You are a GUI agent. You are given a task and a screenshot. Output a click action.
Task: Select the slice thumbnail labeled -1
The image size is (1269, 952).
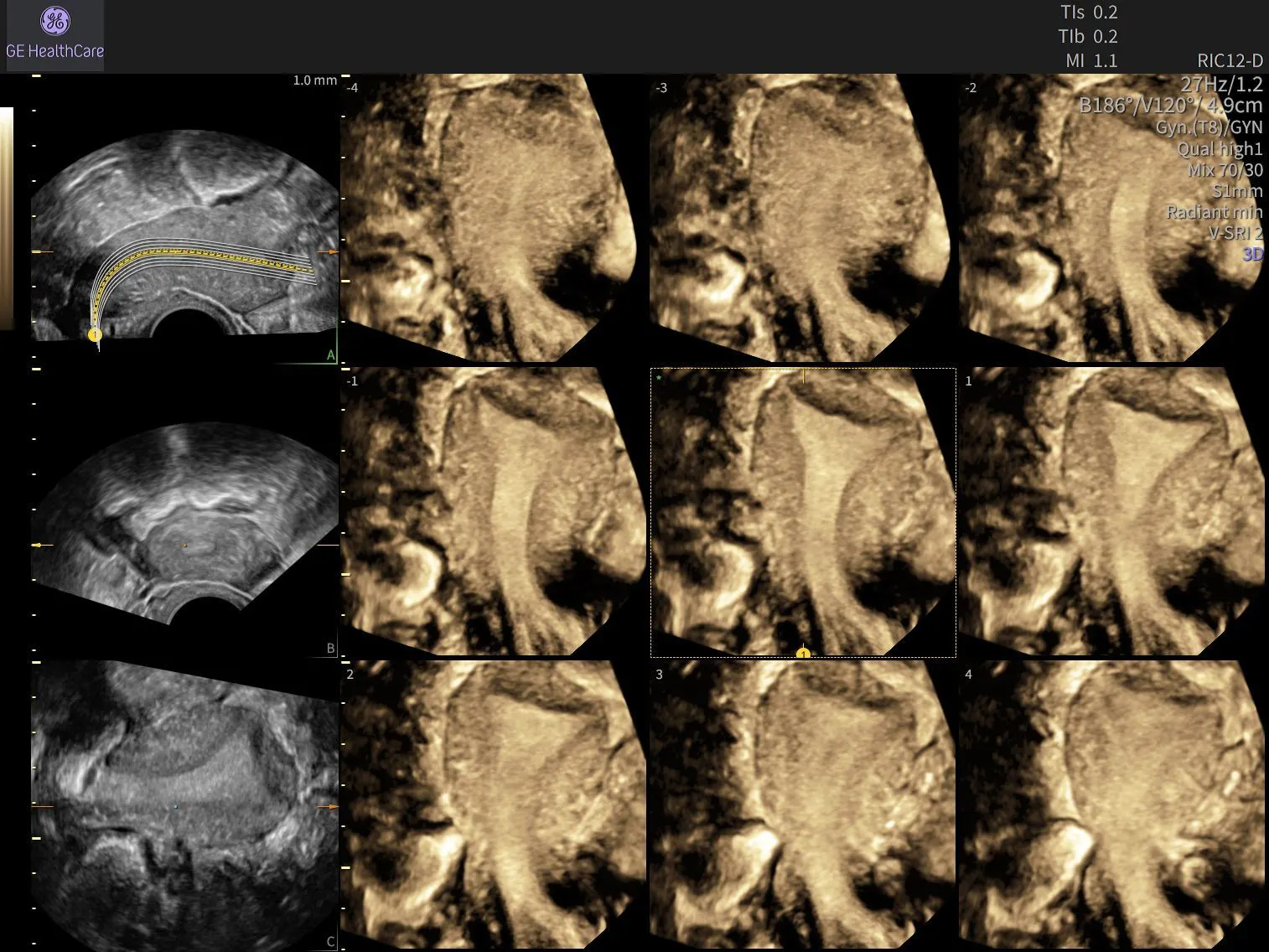click(x=494, y=512)
